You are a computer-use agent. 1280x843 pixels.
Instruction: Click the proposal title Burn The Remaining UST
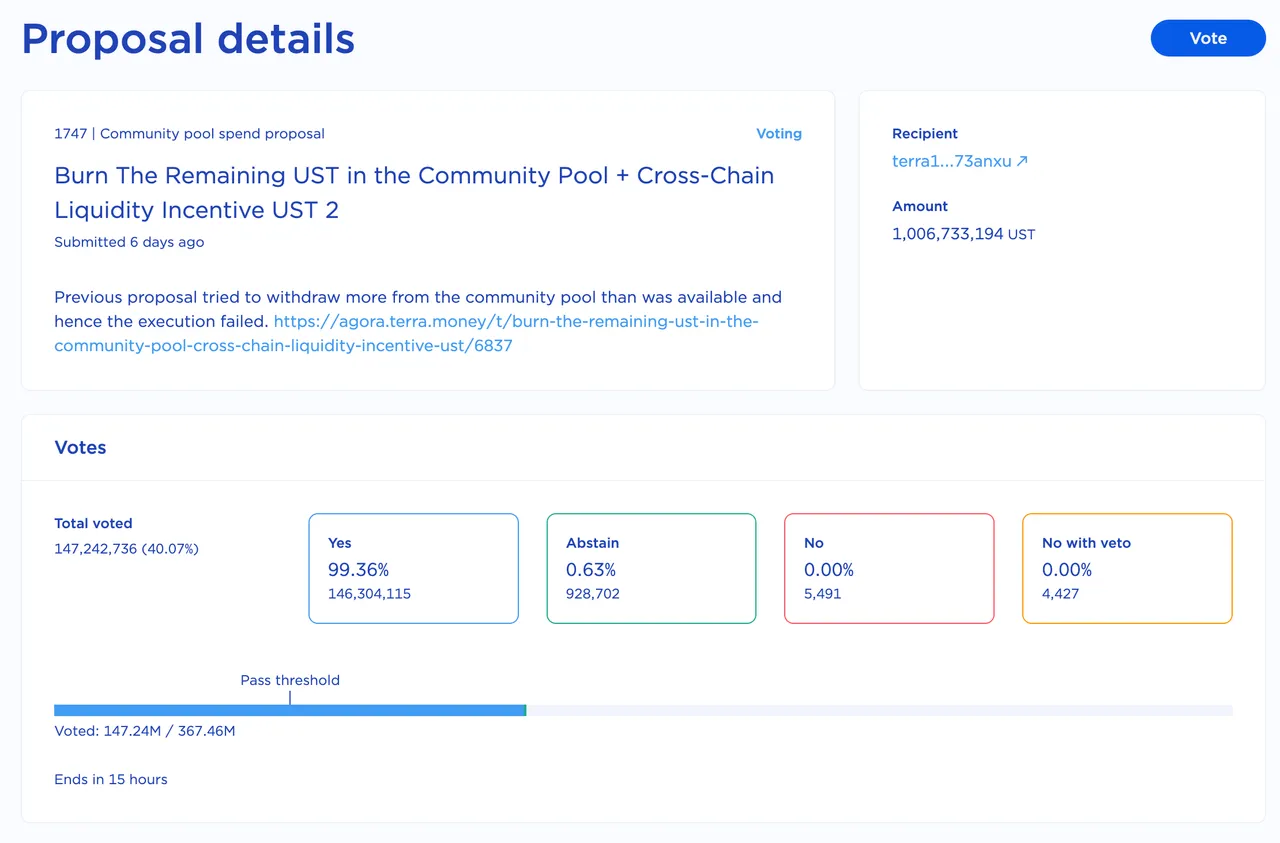click(414, 192)
